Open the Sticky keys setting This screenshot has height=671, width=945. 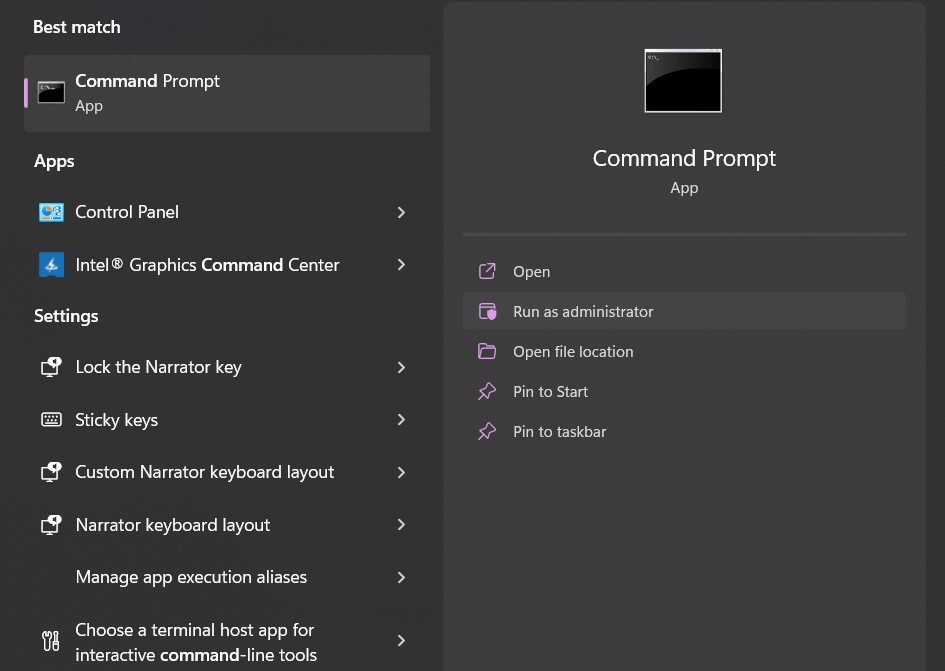227,420
